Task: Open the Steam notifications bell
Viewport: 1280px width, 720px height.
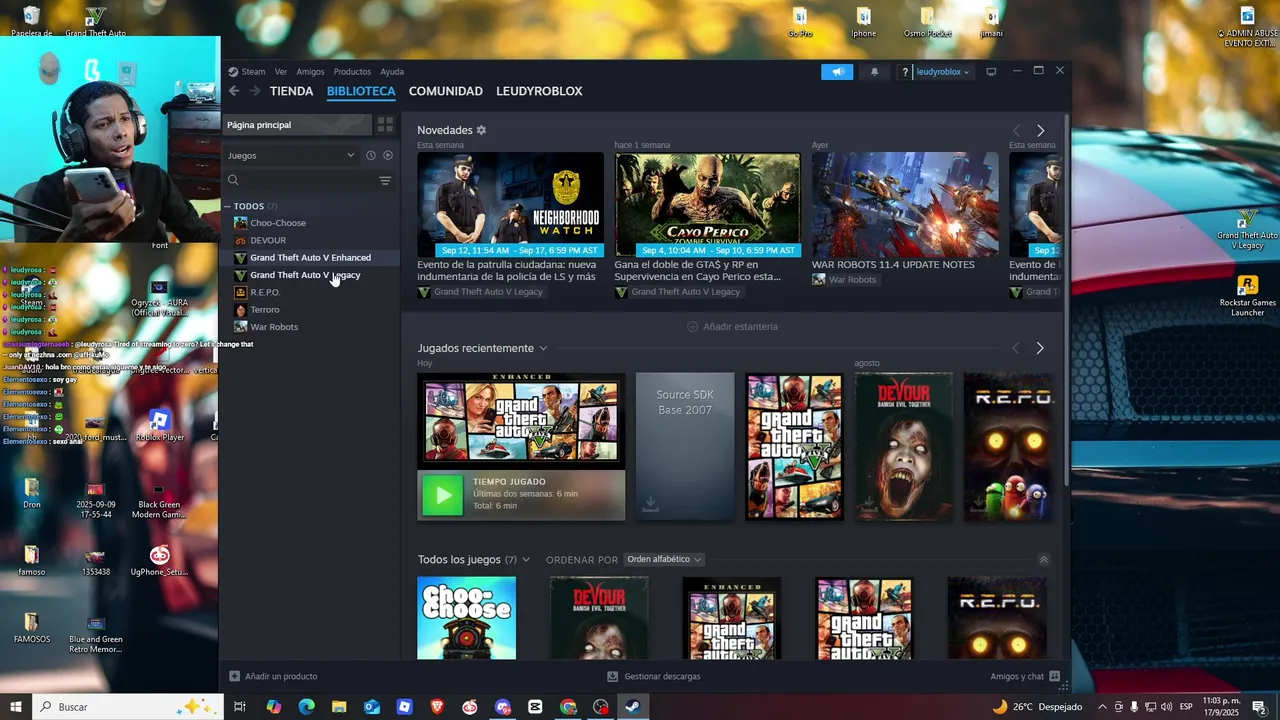Action: pos(874,72)
